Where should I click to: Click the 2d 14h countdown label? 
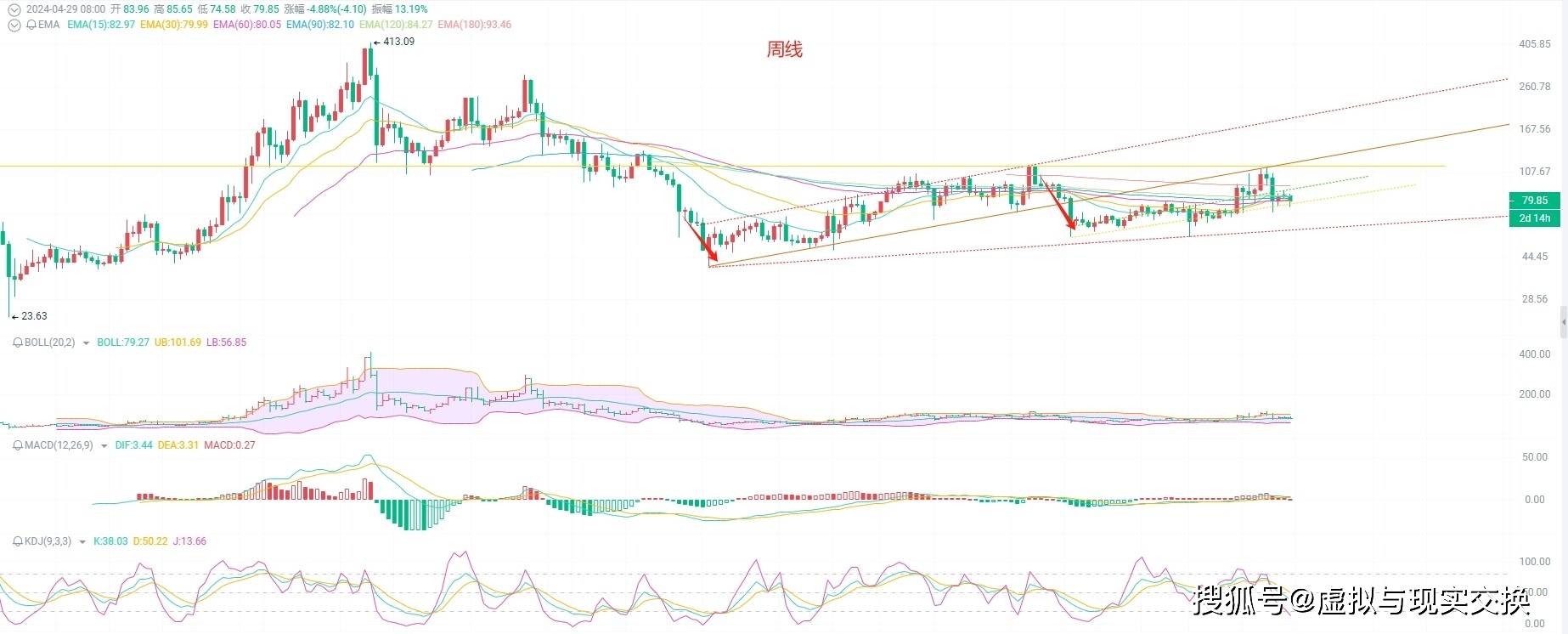tap(1534, 218)
